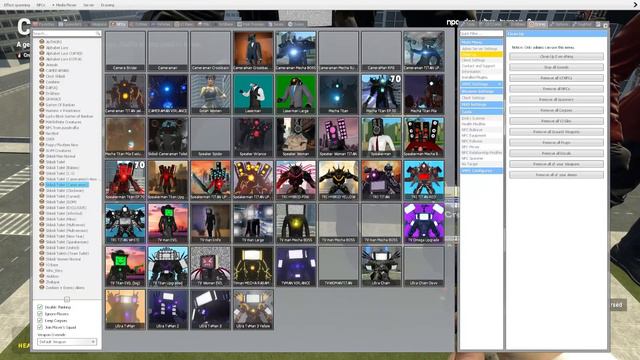The width and height of the screenshot is (640, 360).
Task: Select the Mecha Titan EP 70 icon
Action: click(x=381, y=94)
